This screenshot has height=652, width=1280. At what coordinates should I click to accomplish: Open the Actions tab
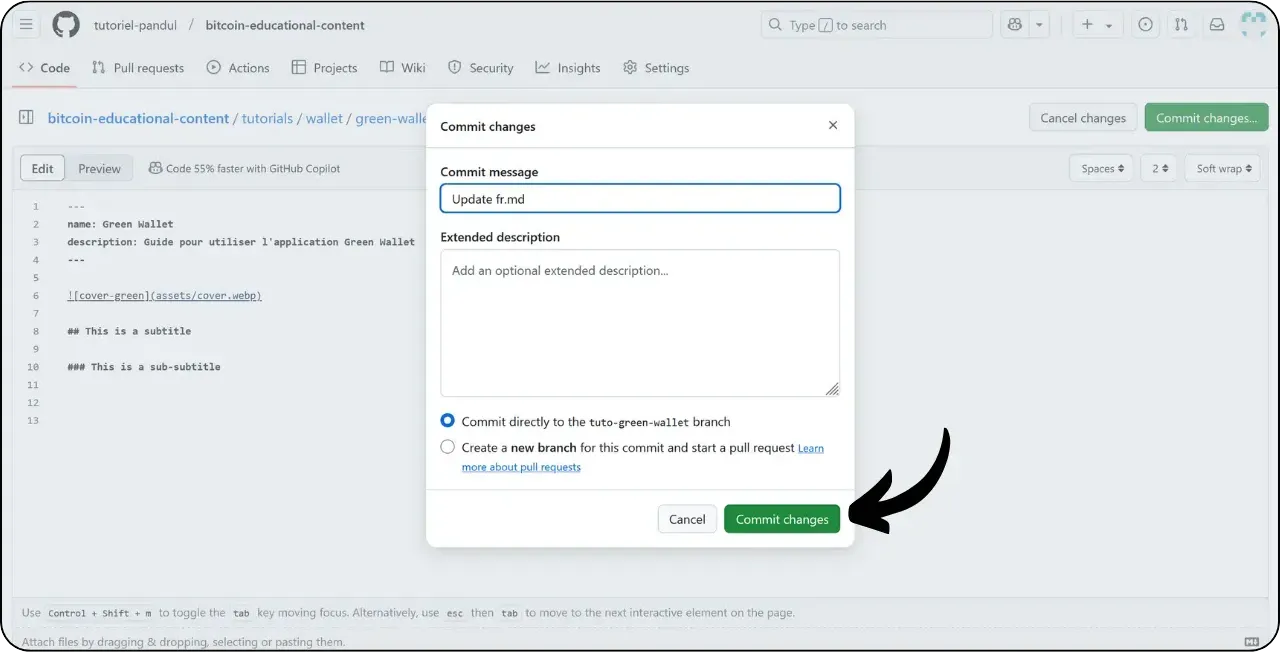[238, 67]
